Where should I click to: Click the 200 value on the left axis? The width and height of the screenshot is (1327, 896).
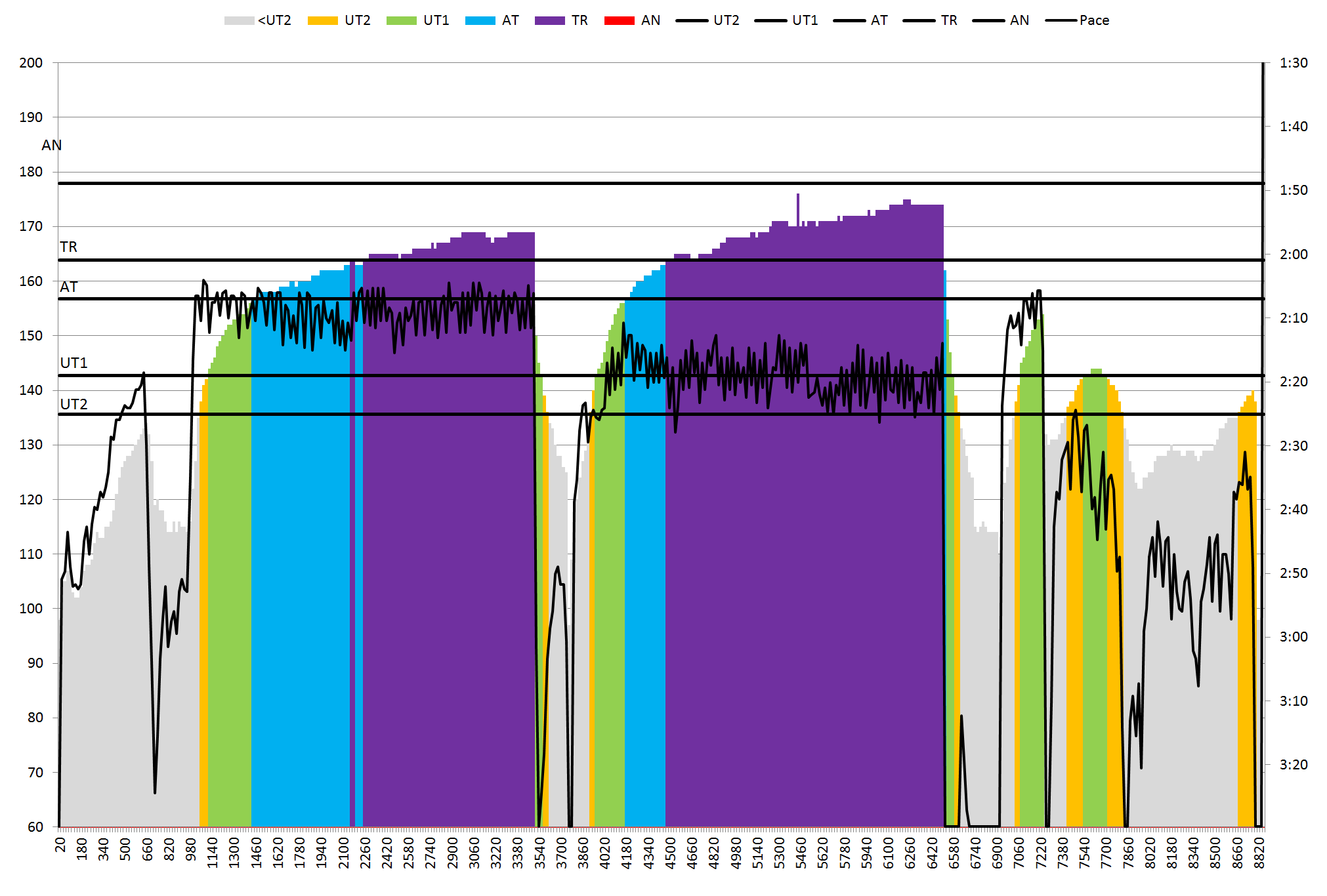(31, 63)
